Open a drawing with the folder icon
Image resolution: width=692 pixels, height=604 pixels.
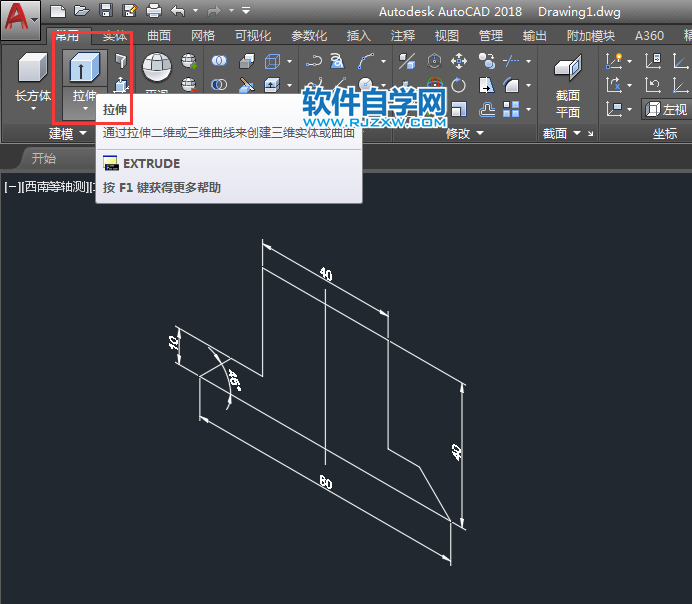tap(82, 11)
